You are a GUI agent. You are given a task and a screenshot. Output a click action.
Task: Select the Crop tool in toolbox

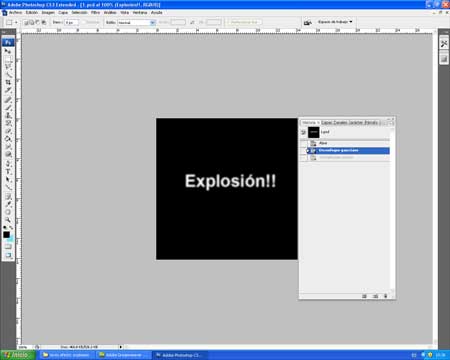[x=8, y=82]
